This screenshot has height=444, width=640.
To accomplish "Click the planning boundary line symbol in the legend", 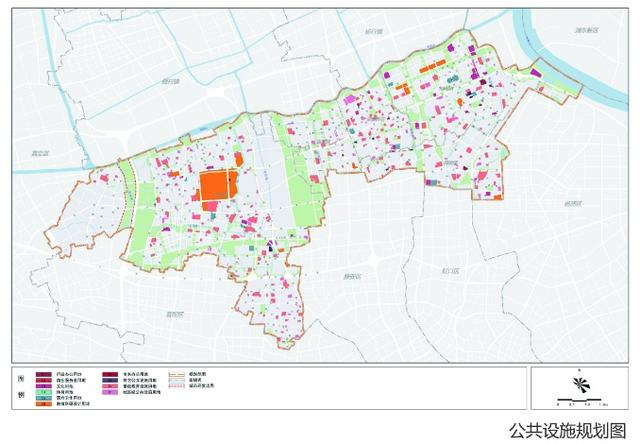I will 177,374.
